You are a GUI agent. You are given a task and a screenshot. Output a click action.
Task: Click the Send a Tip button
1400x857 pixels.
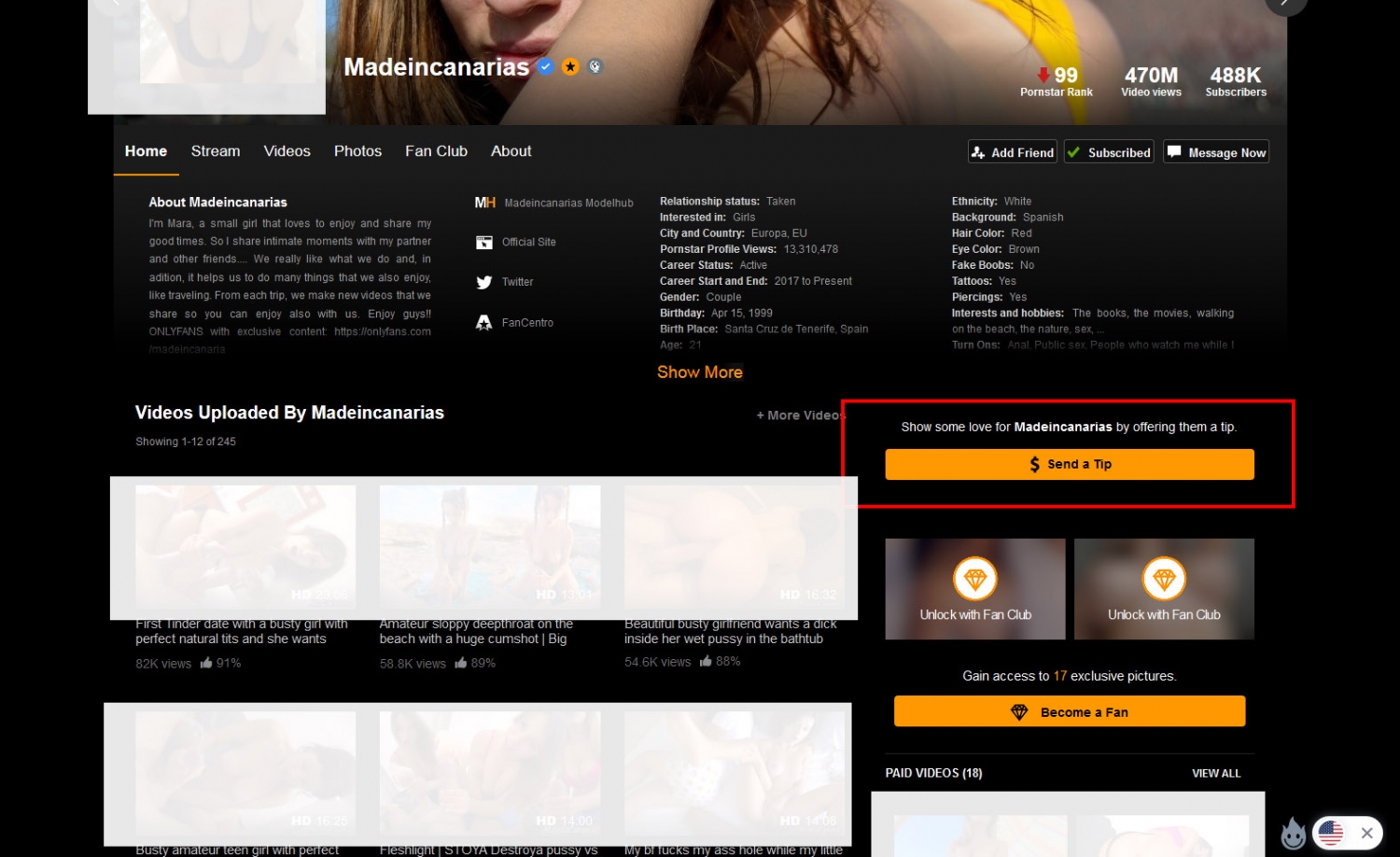[1070, 464]
